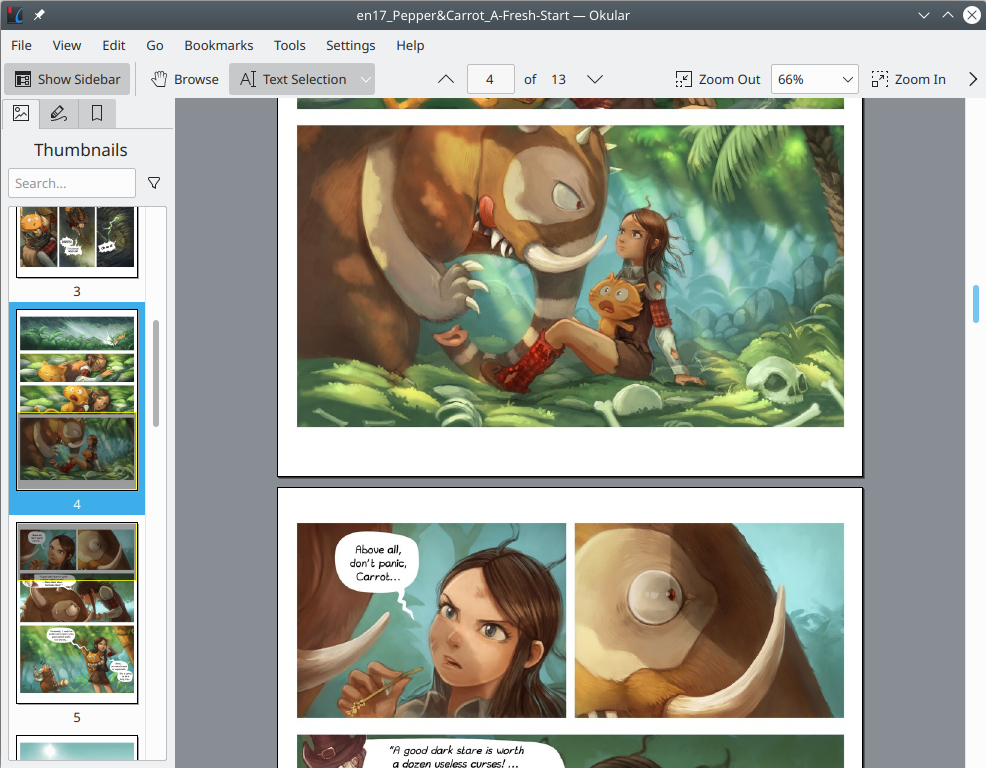Open the Tools menu
The width and height of the screenshot is (986, 768).
click(289, 45)
